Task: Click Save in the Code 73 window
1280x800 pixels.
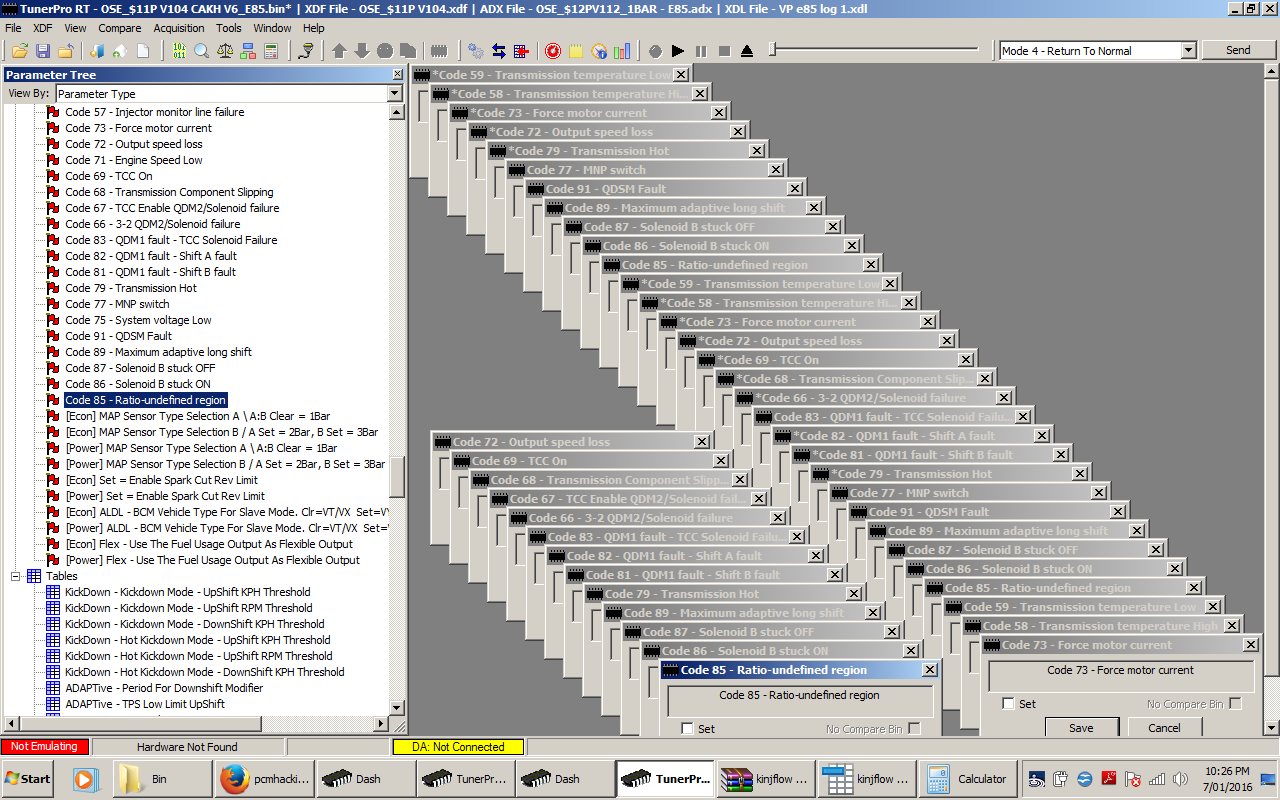Action: [1081, 727]
